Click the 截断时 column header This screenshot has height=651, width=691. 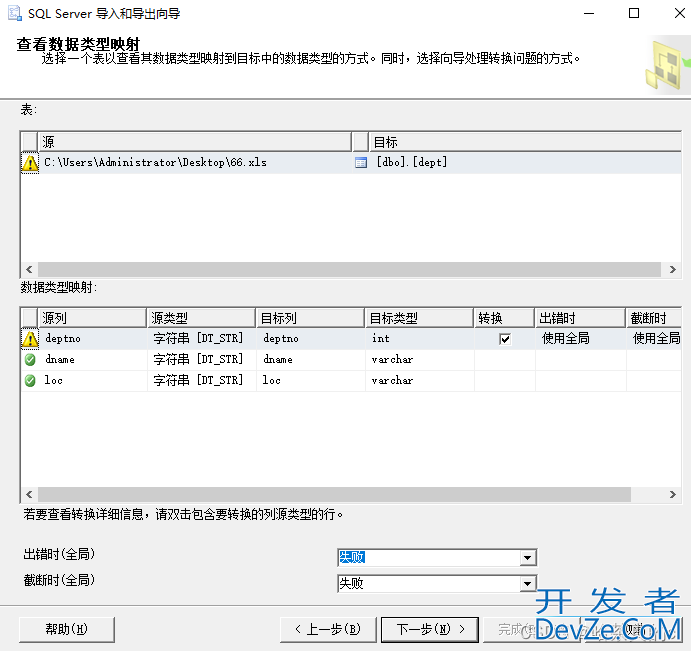point(654,318)
